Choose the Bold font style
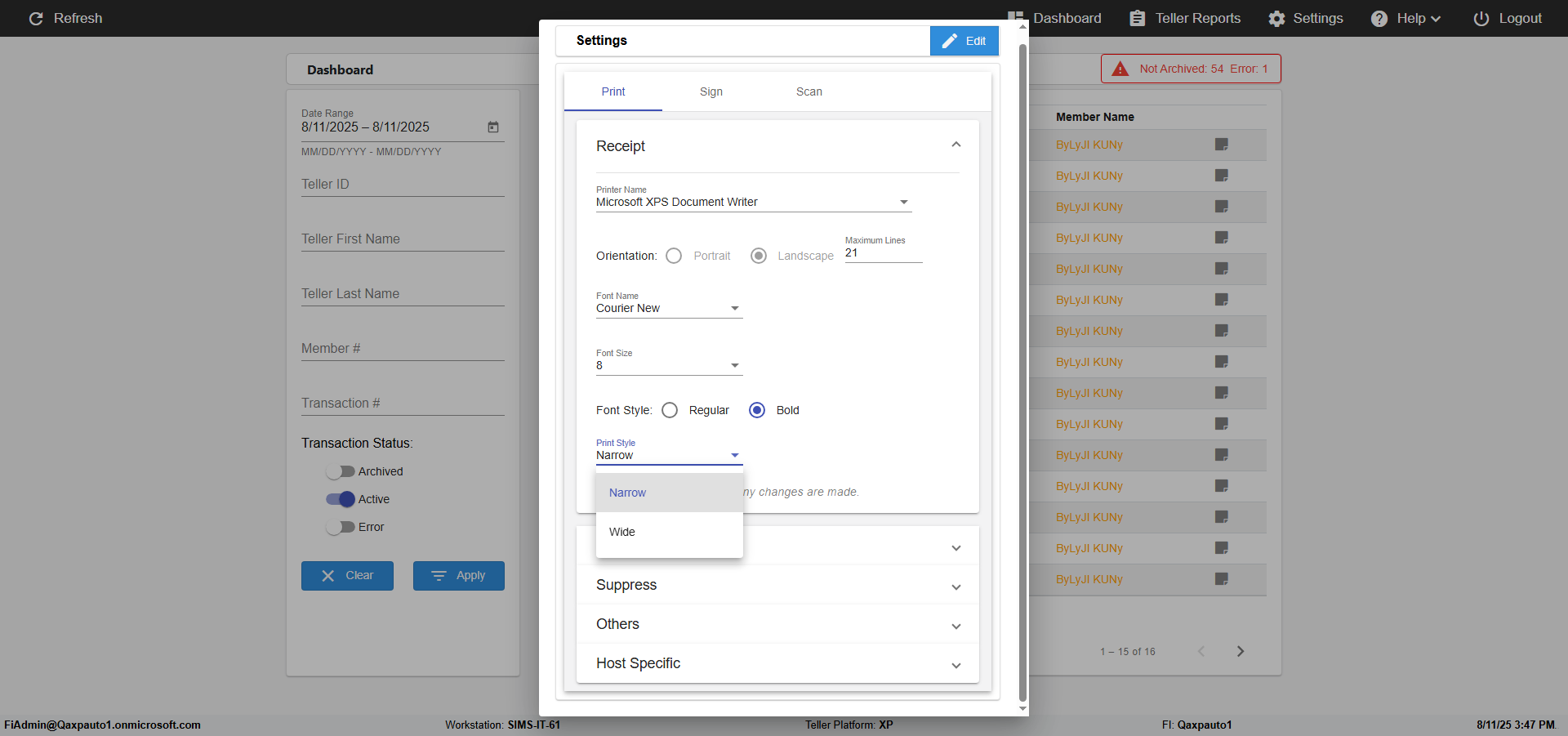1568x736 pixels. [x=757, y=410]
